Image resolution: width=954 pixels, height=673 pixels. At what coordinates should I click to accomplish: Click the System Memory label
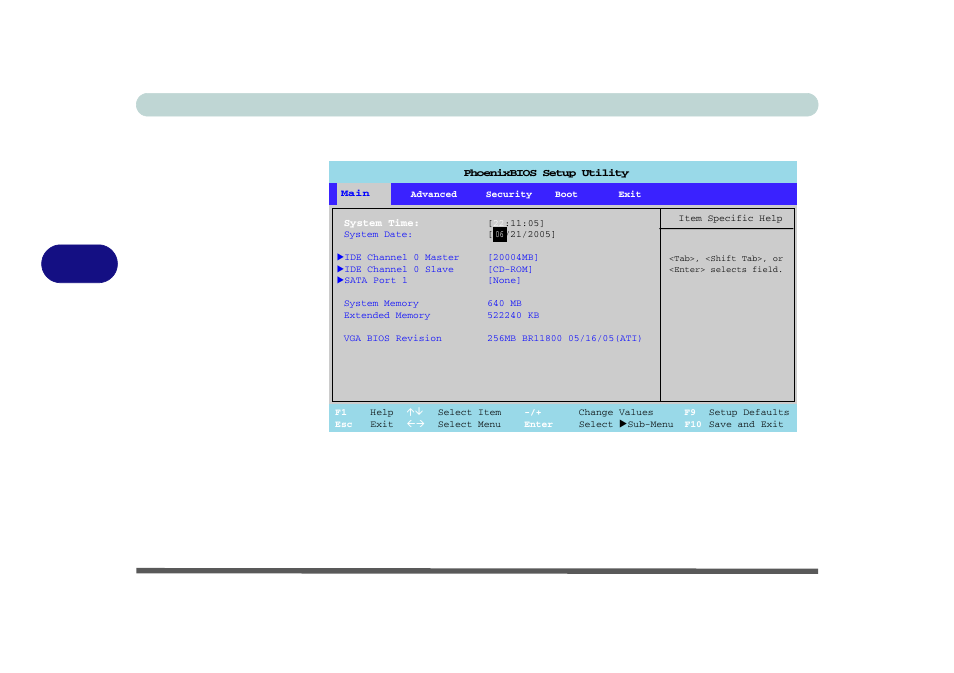point(381,303)
